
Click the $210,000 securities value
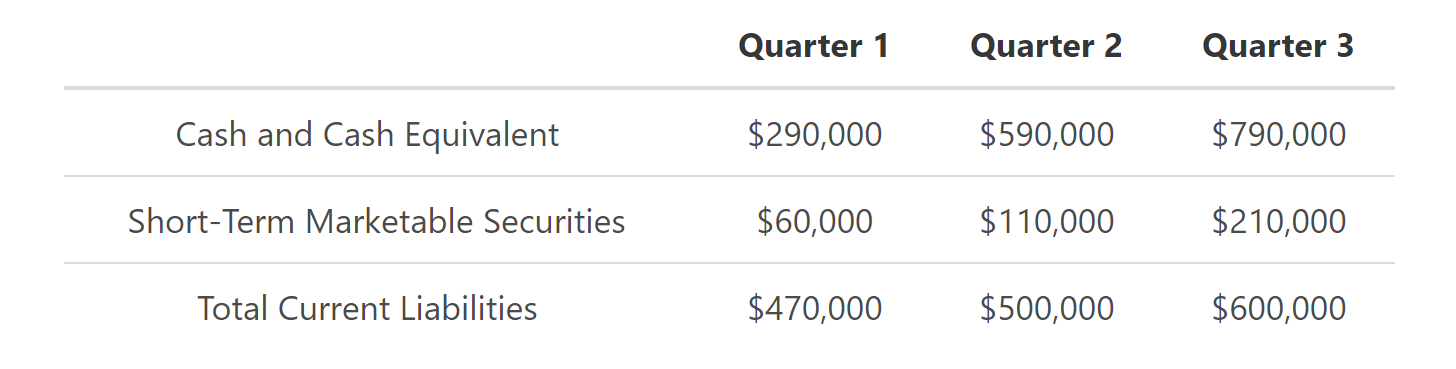tap(1279, 221)
